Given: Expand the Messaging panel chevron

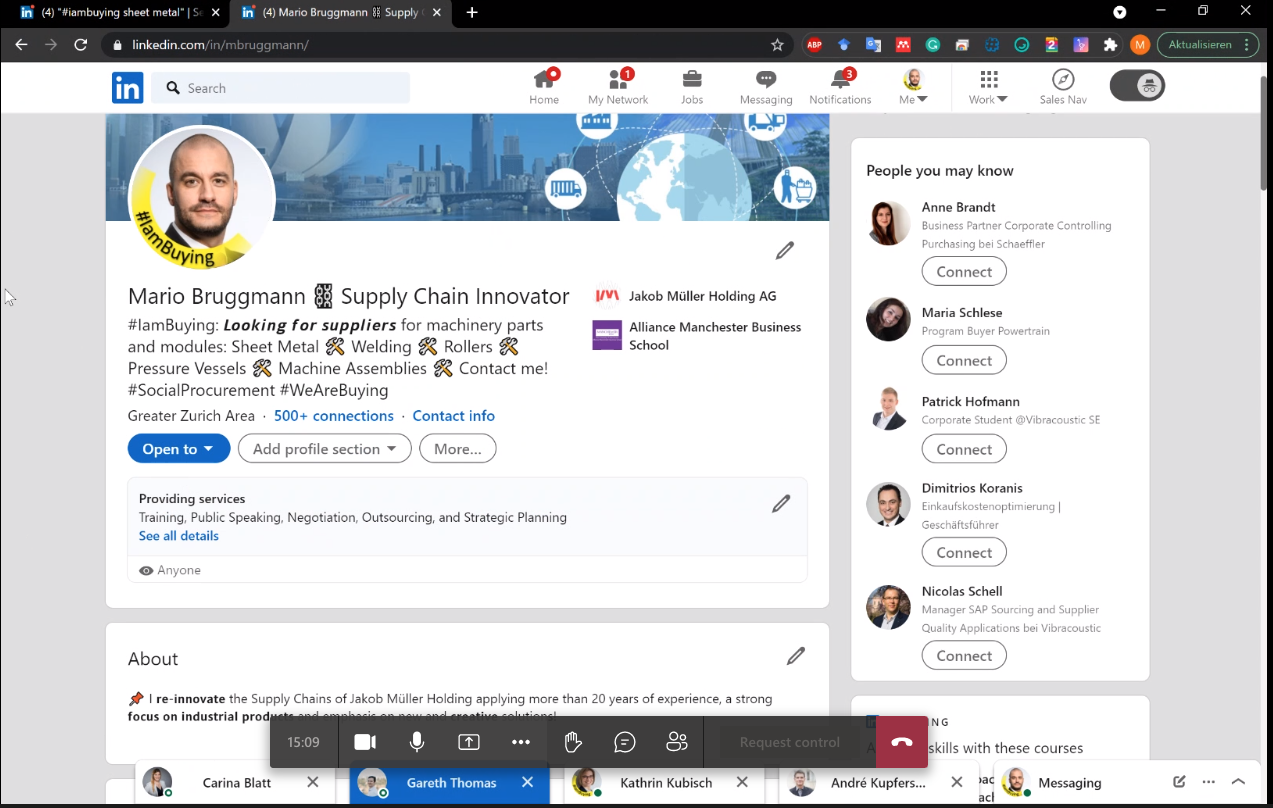Looking at the screenshot, I should coord(1238,782).
